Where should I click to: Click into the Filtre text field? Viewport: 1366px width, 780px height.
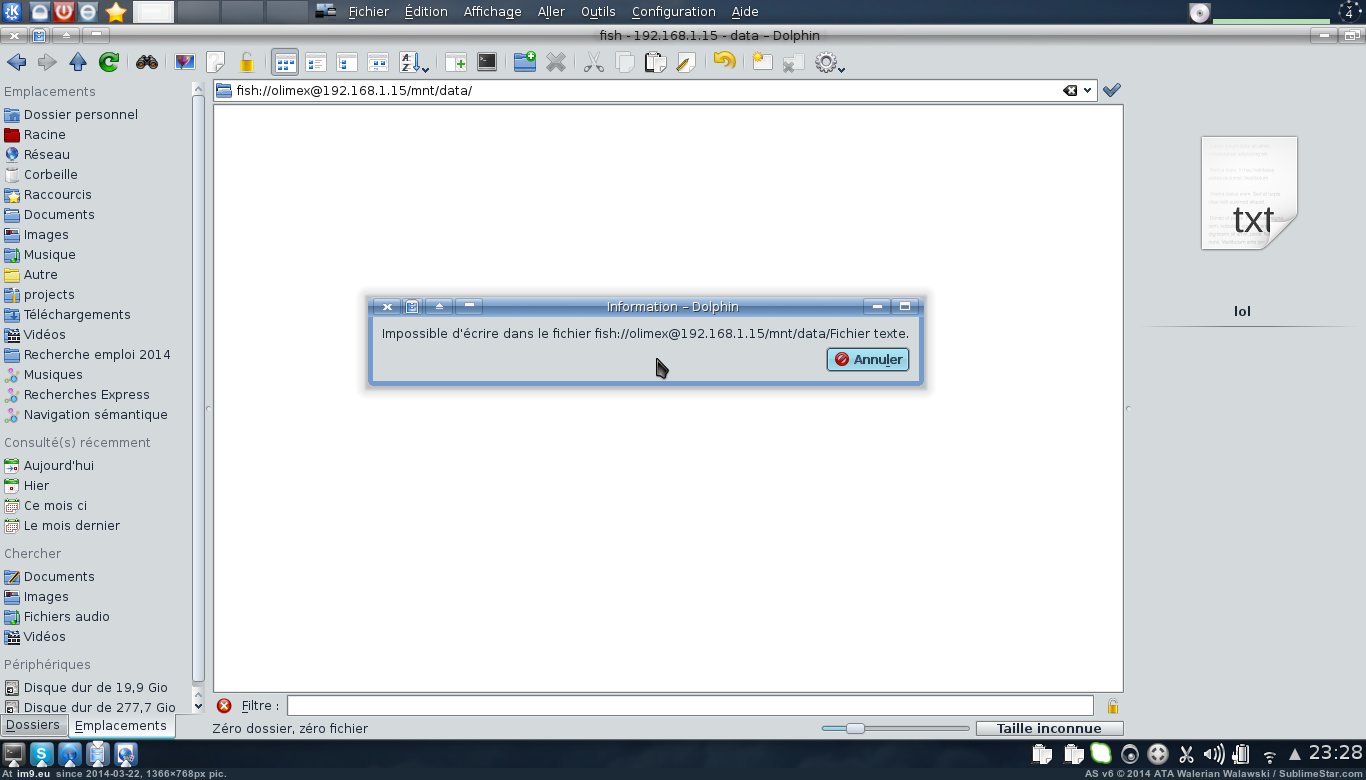[690, 706]
